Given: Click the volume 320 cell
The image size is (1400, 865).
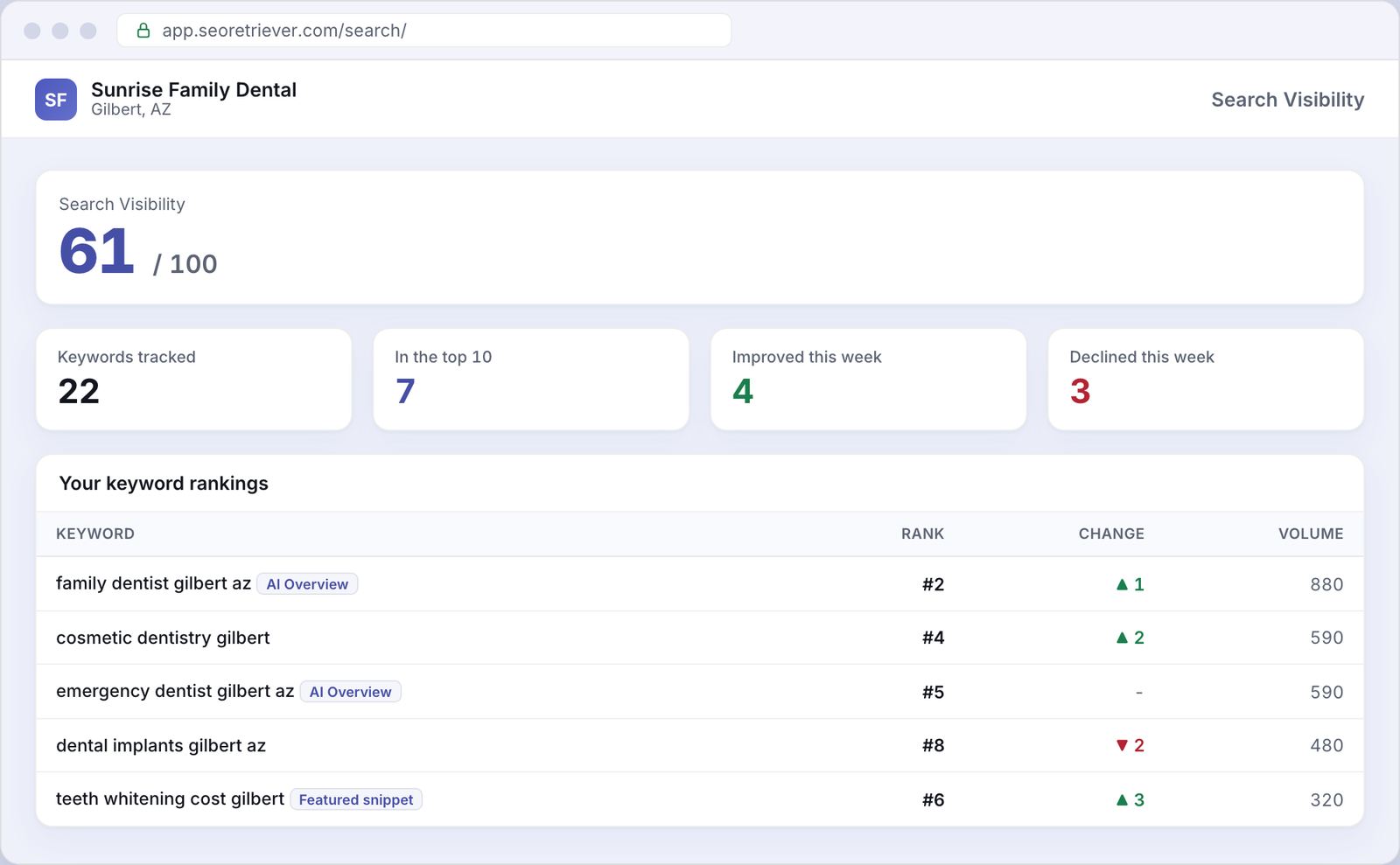Looking at the screenshot, I should tap(1326, 799).
